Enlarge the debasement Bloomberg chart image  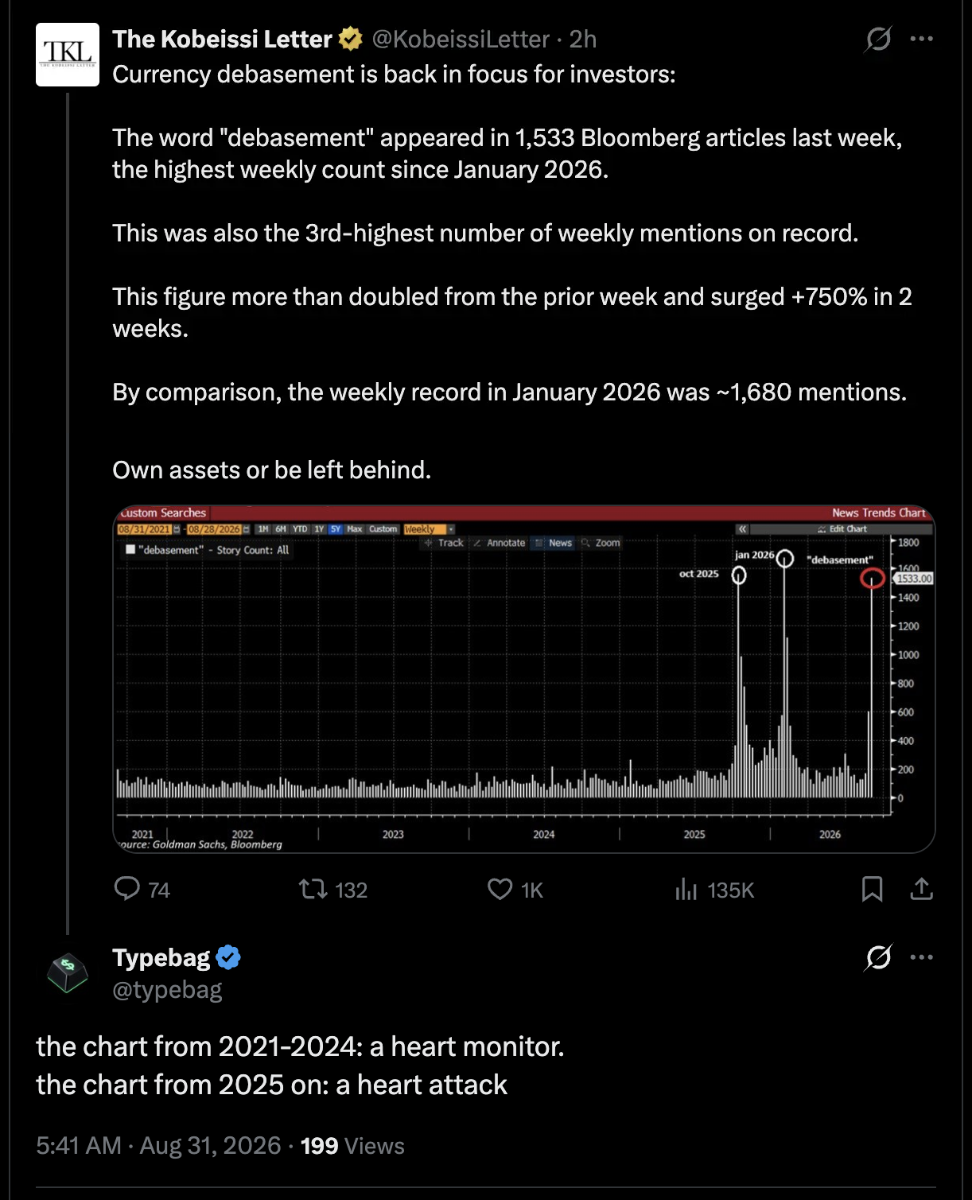(x=524, y=679)
